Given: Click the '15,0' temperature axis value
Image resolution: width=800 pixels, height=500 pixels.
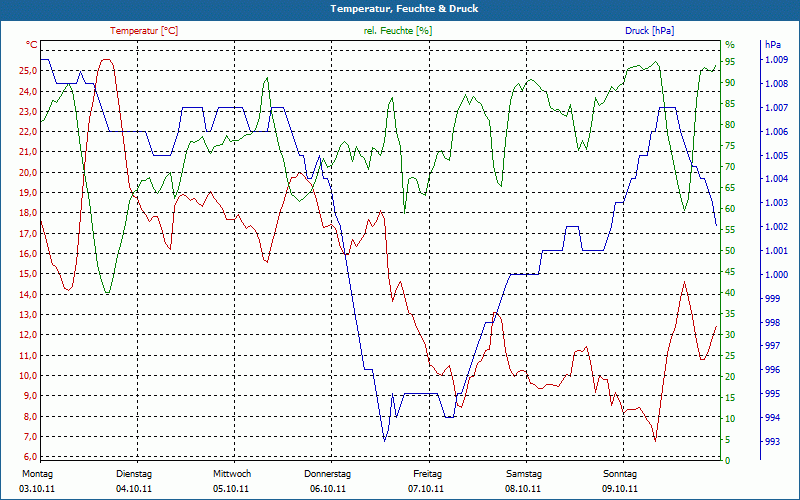Looking at the screenshot, I should 28,274.
